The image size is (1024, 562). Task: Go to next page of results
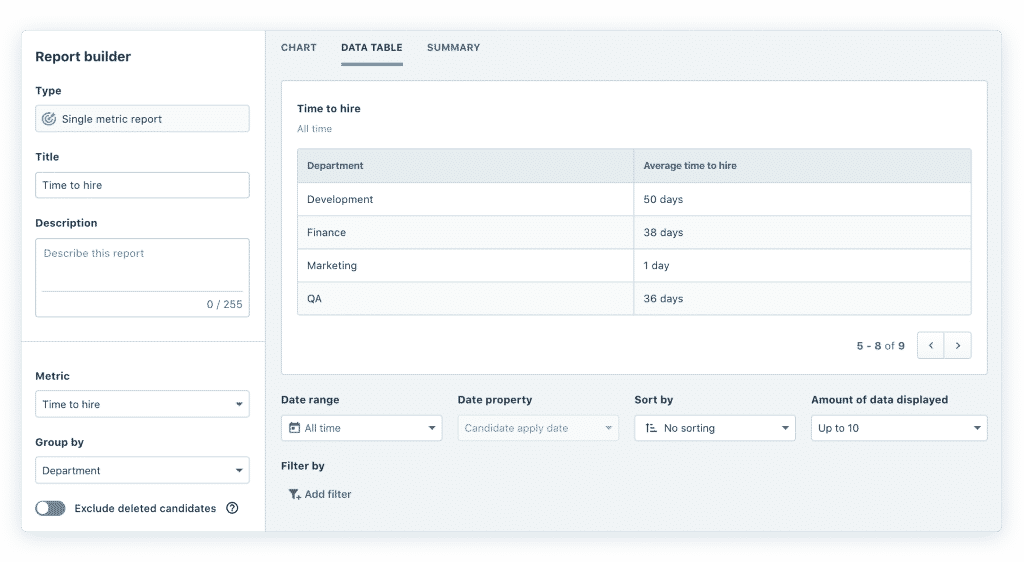(x=958, y=345)
